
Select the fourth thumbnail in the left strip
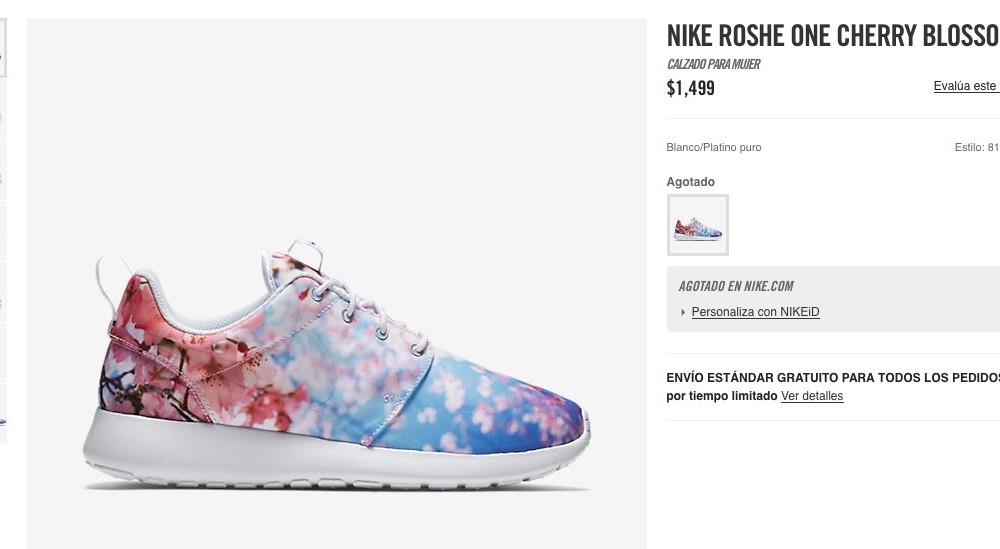[x=3, y=231]
